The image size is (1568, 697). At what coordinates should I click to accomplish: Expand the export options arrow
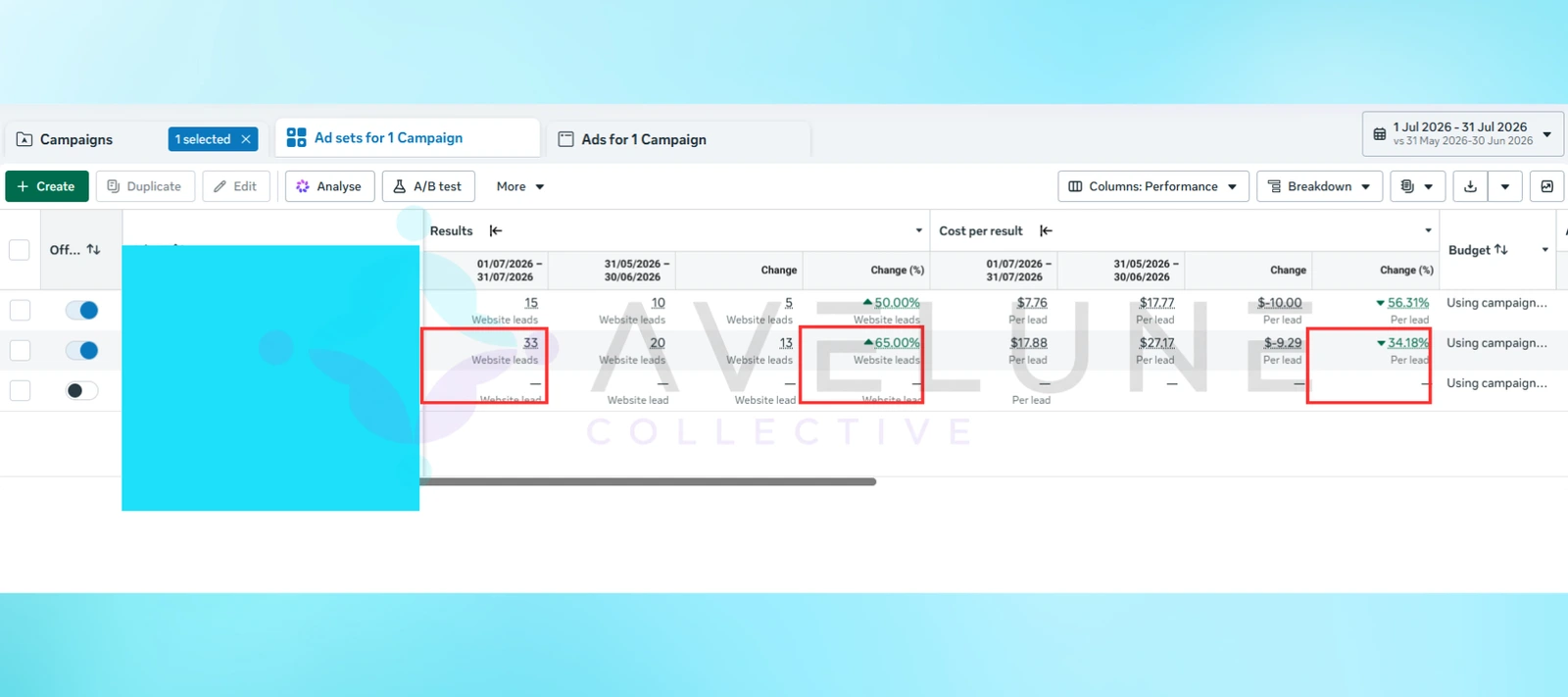[1505, 186]
